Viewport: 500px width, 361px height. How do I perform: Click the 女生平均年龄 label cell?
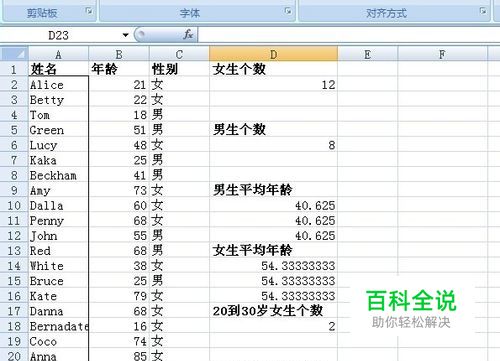[x=273, y=251]
